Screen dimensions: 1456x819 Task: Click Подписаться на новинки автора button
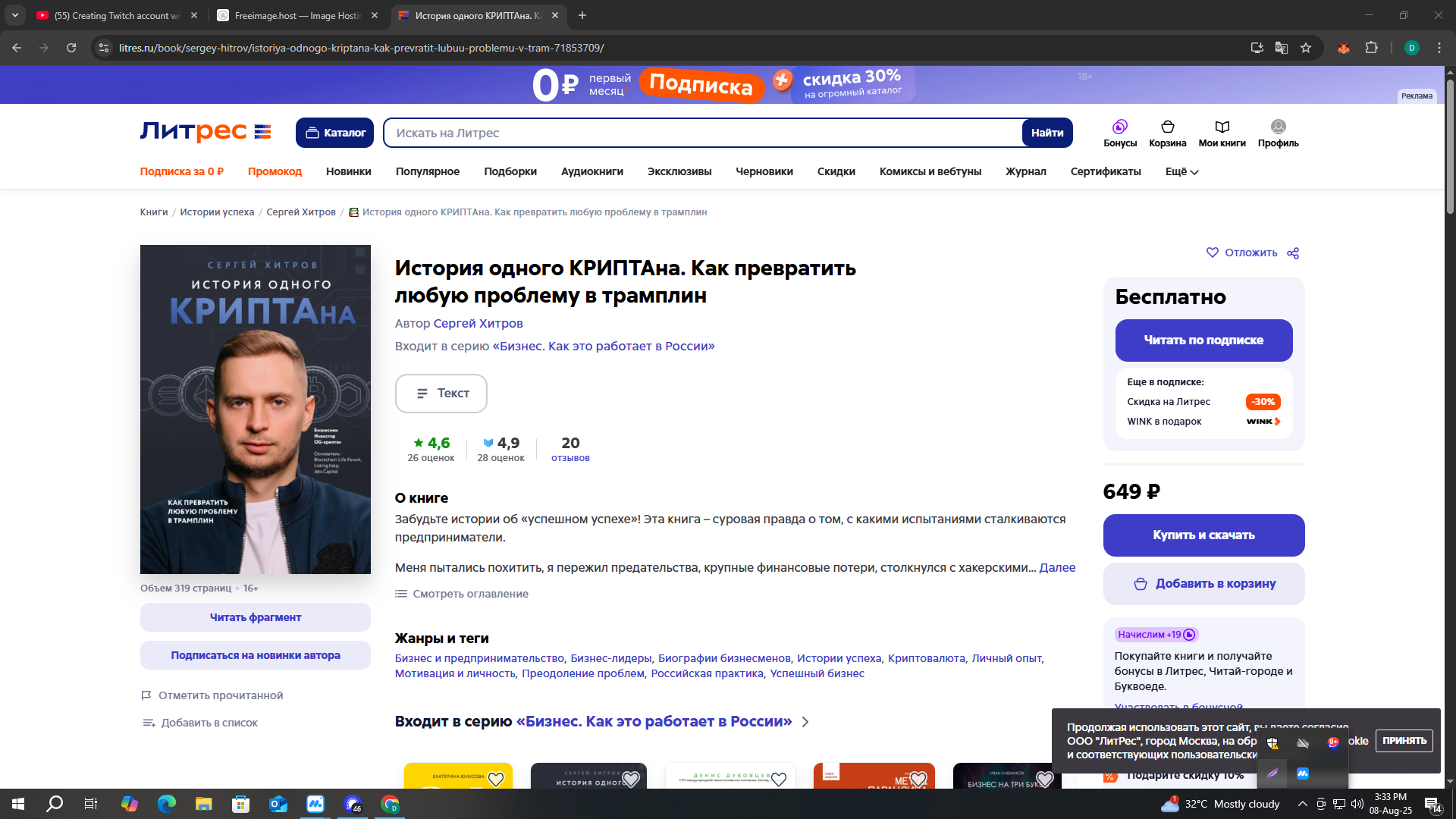pos(256,655)
